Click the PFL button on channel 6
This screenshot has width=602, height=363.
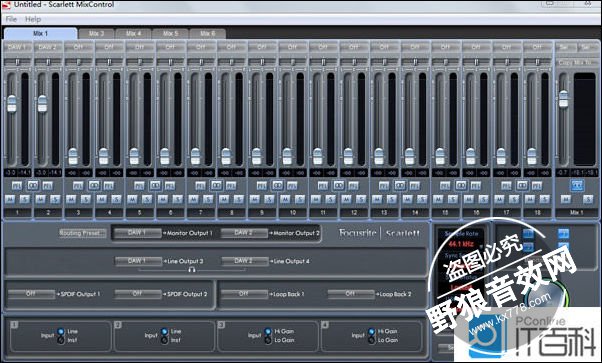[x=170, y=186]
